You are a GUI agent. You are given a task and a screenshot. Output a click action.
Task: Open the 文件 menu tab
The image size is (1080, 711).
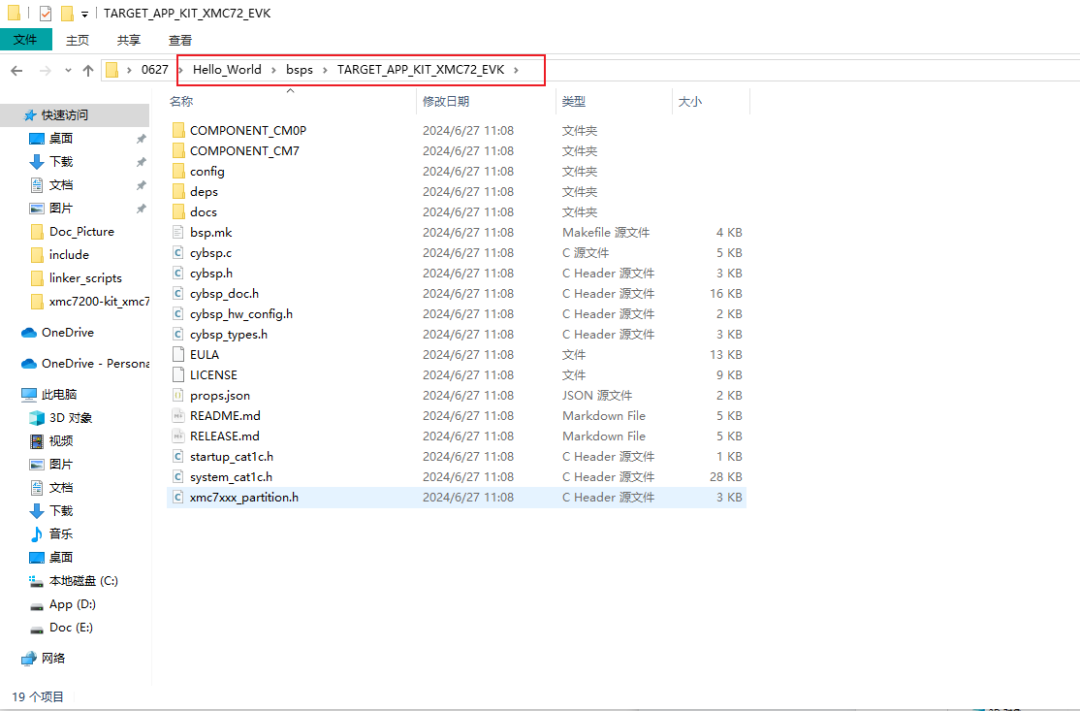[25, 40]
